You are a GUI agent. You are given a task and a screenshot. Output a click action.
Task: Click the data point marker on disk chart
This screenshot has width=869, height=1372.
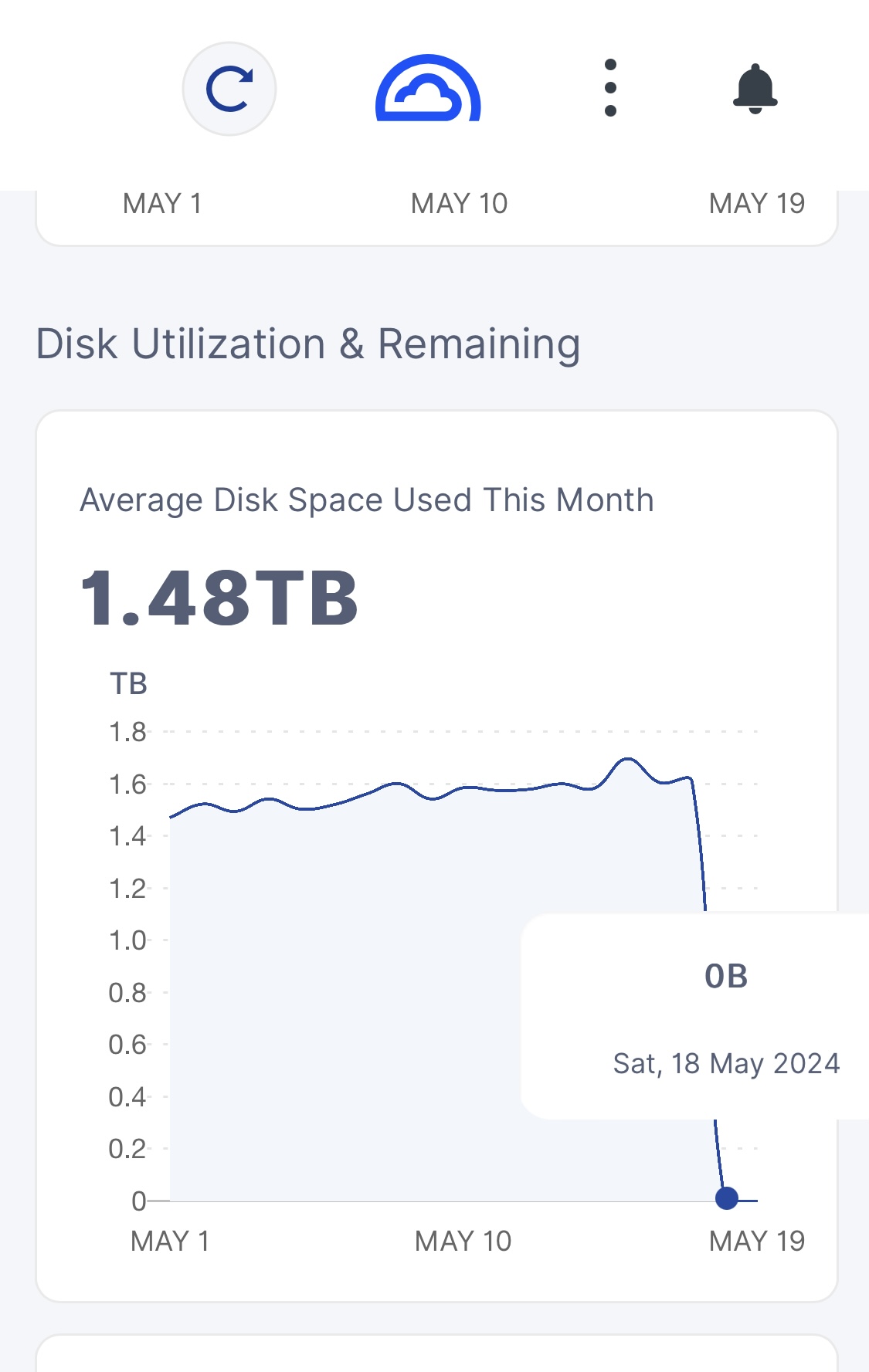(727, 1198)
